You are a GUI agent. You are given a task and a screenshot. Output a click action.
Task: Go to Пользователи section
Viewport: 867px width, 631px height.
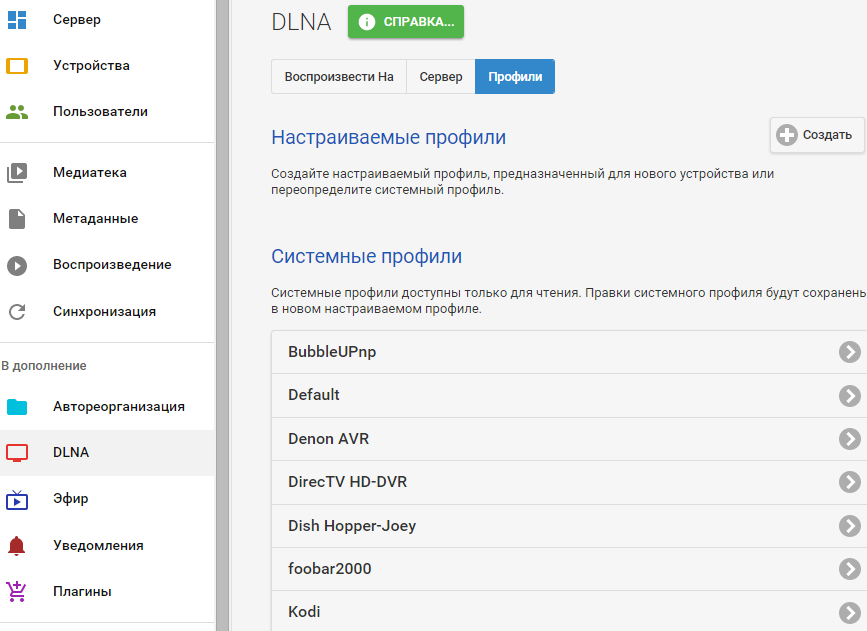coord(100,112)
